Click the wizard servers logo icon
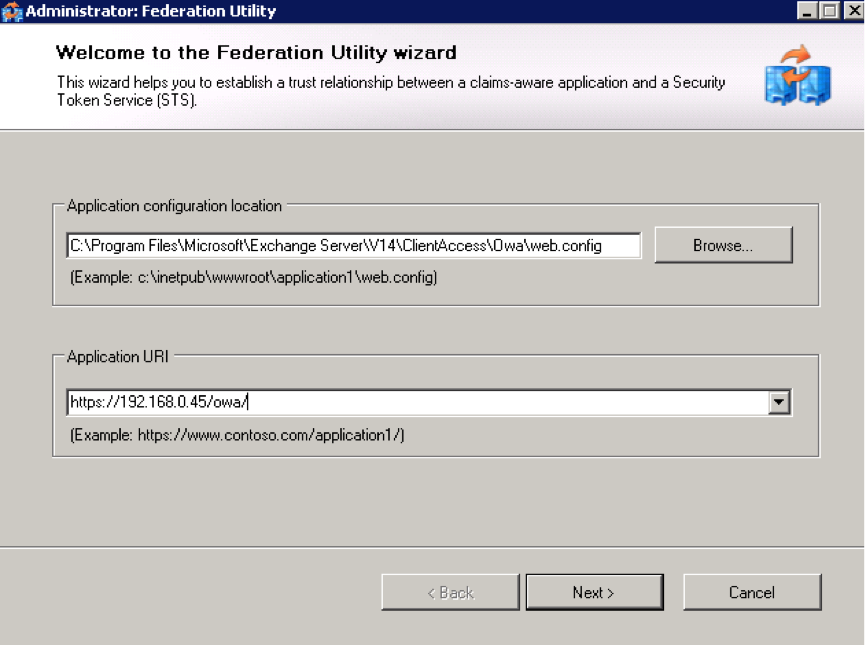 pyautogui.click(x=798, y=76)
